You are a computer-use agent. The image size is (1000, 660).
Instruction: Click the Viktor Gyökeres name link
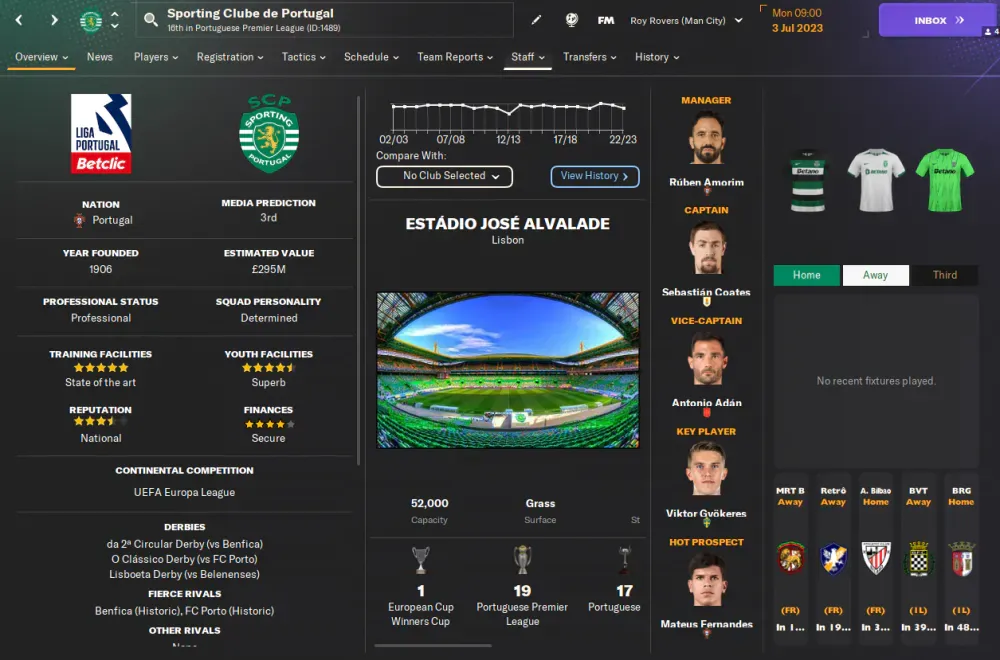click(x=706, y=513)
